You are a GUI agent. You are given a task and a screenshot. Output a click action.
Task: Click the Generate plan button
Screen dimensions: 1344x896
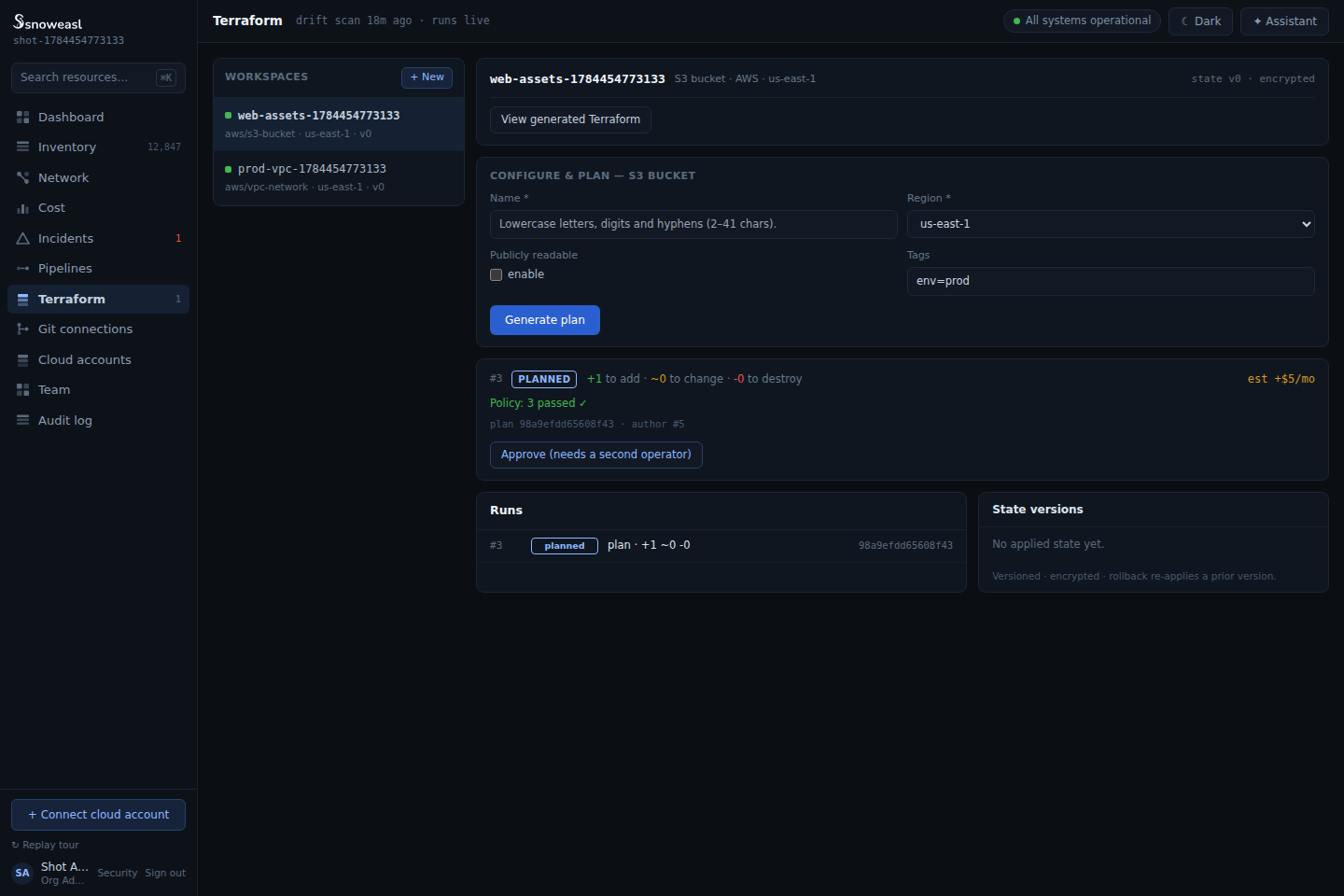545,320
